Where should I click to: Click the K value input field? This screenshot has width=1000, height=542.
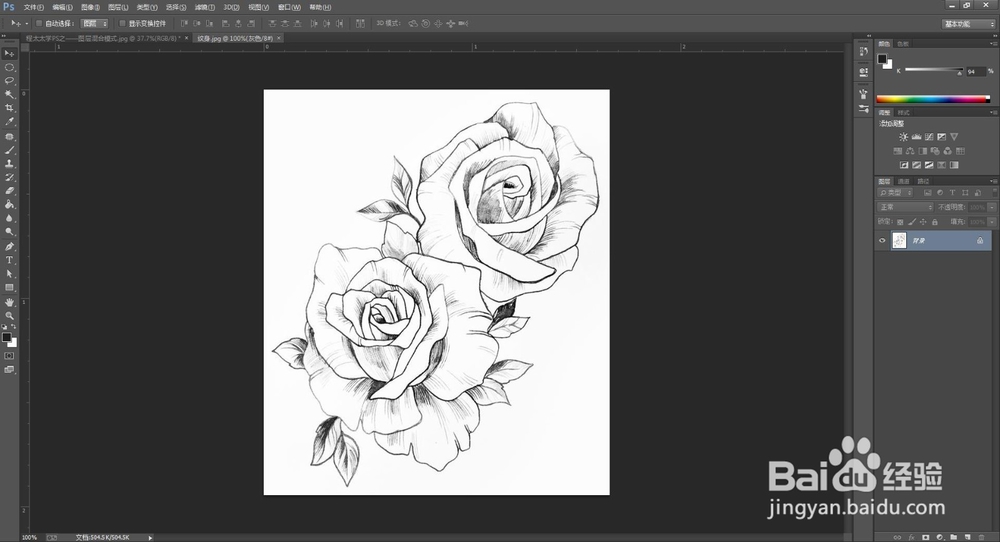(x=975, y=71)
